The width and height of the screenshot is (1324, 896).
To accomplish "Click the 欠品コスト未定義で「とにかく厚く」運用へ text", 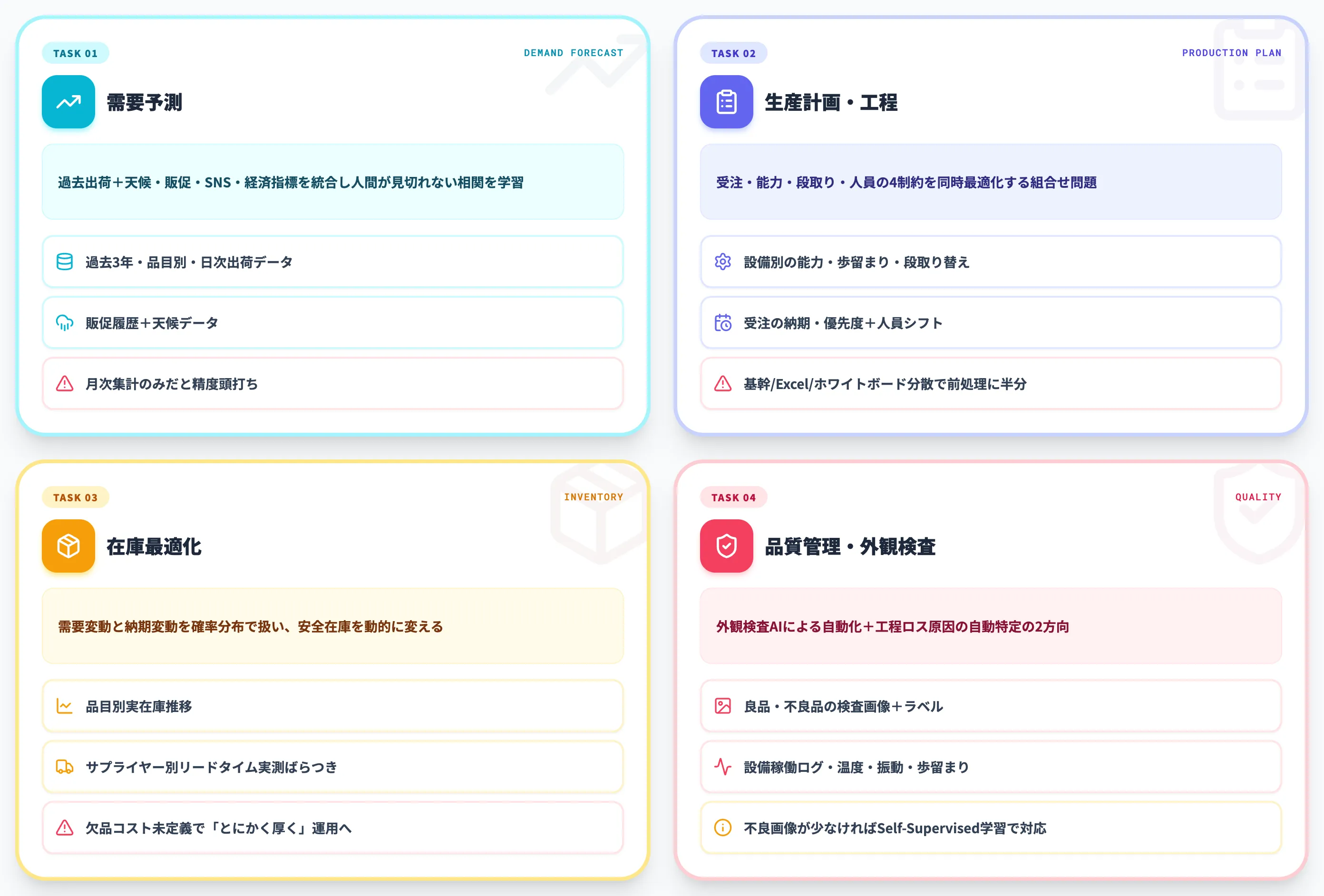I will point(219,828).
